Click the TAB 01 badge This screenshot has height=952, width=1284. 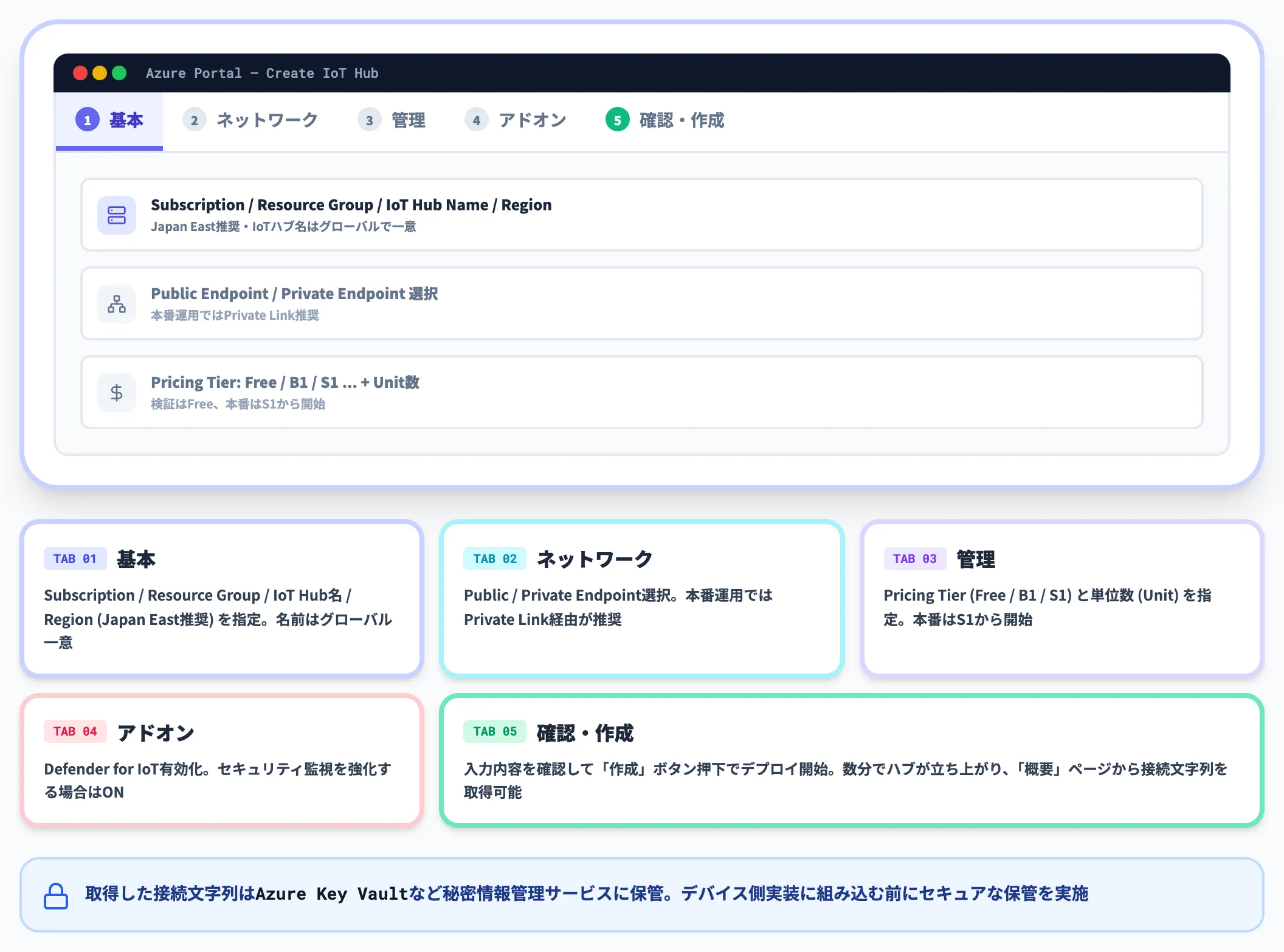(x=75, y=559)
